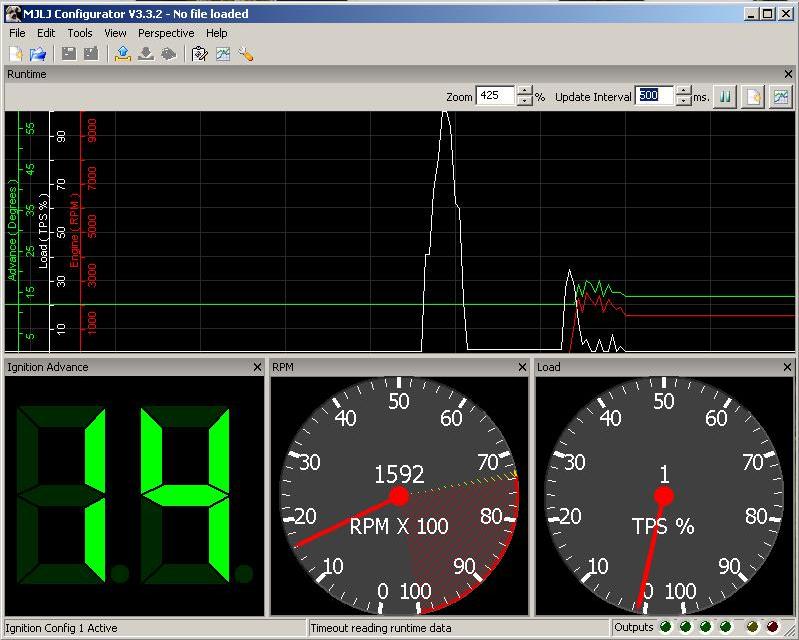Close the Runtime panel

pyautogui.click(x=788, y=74)
